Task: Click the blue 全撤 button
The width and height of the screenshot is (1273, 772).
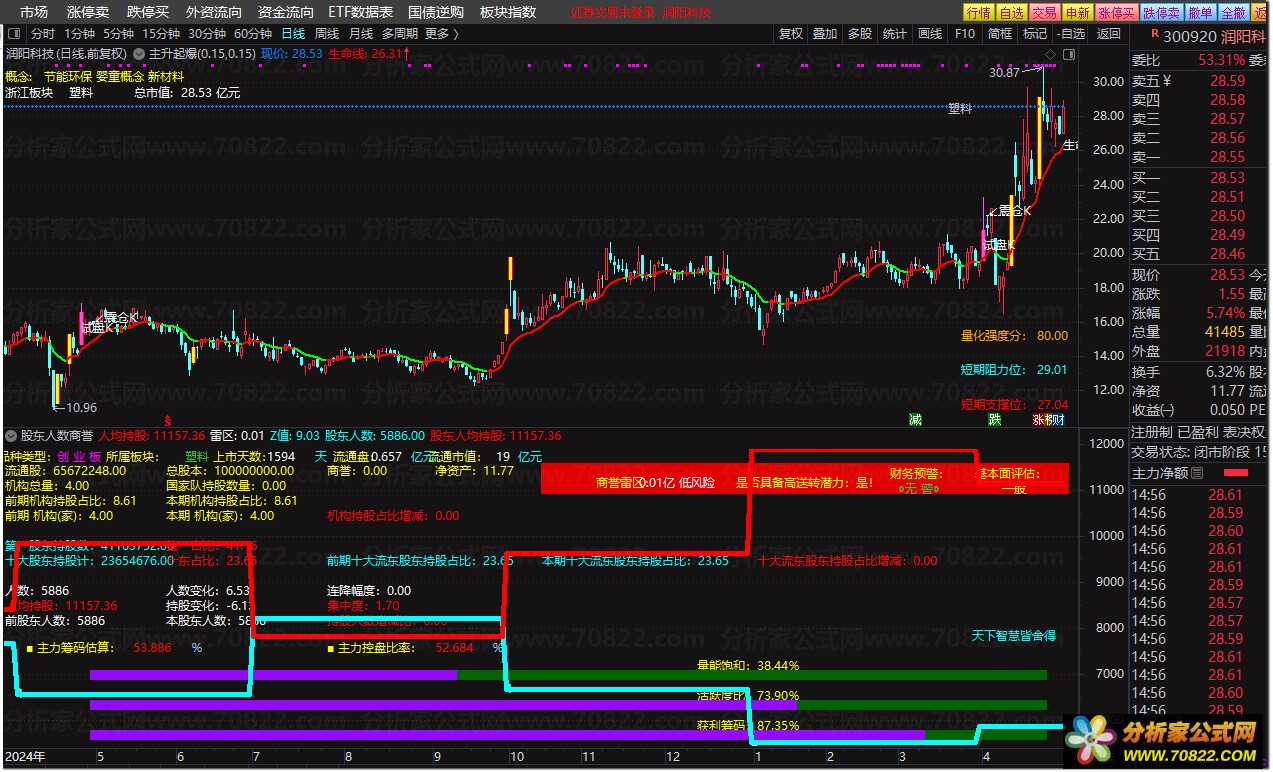Action: (1233, 13)
